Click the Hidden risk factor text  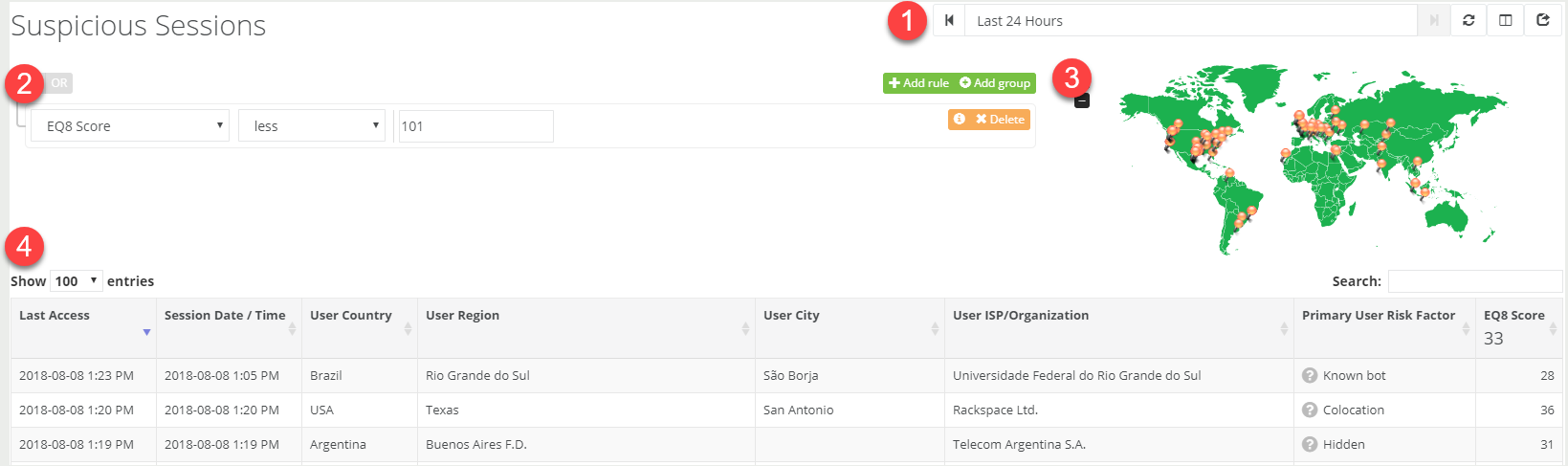1344,444
